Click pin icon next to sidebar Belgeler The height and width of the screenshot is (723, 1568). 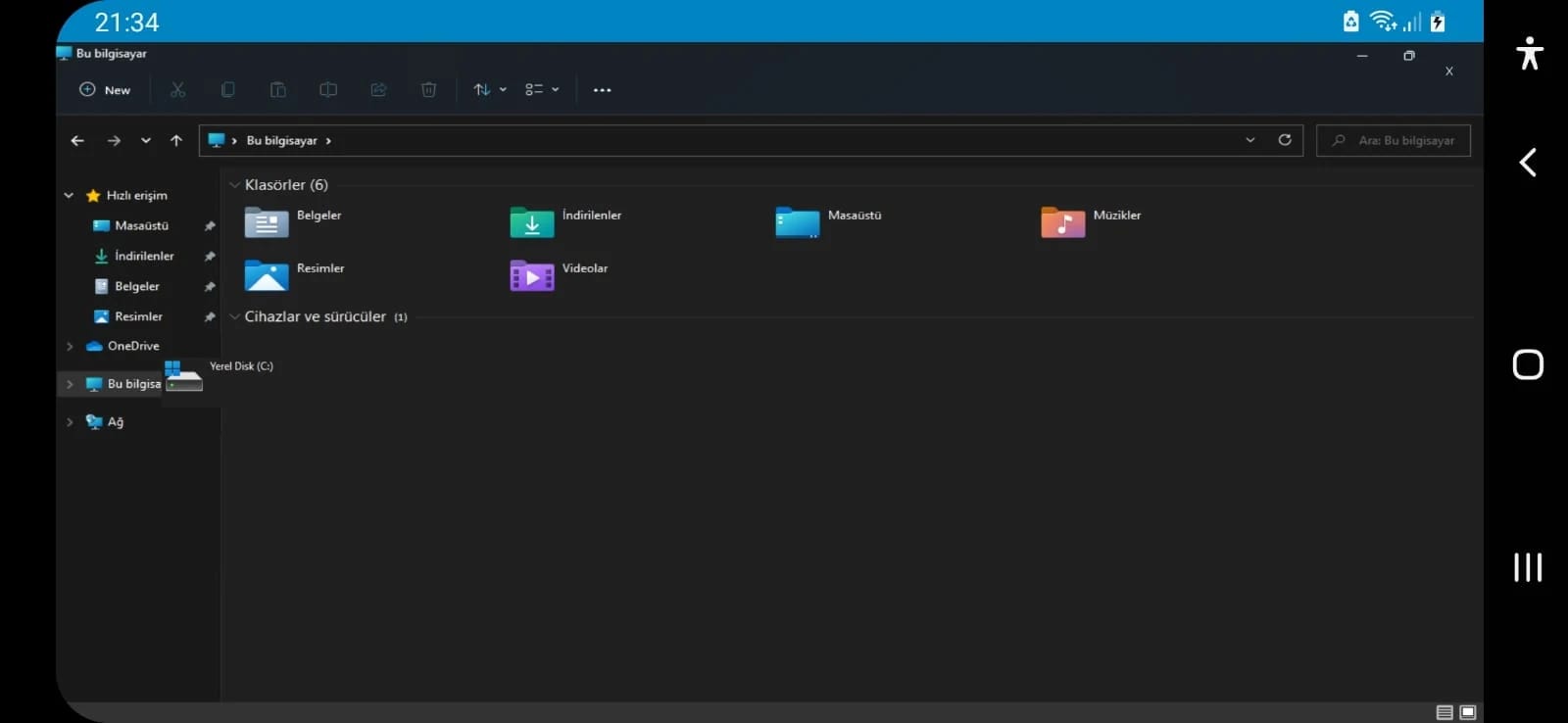[x=209, y=287]
